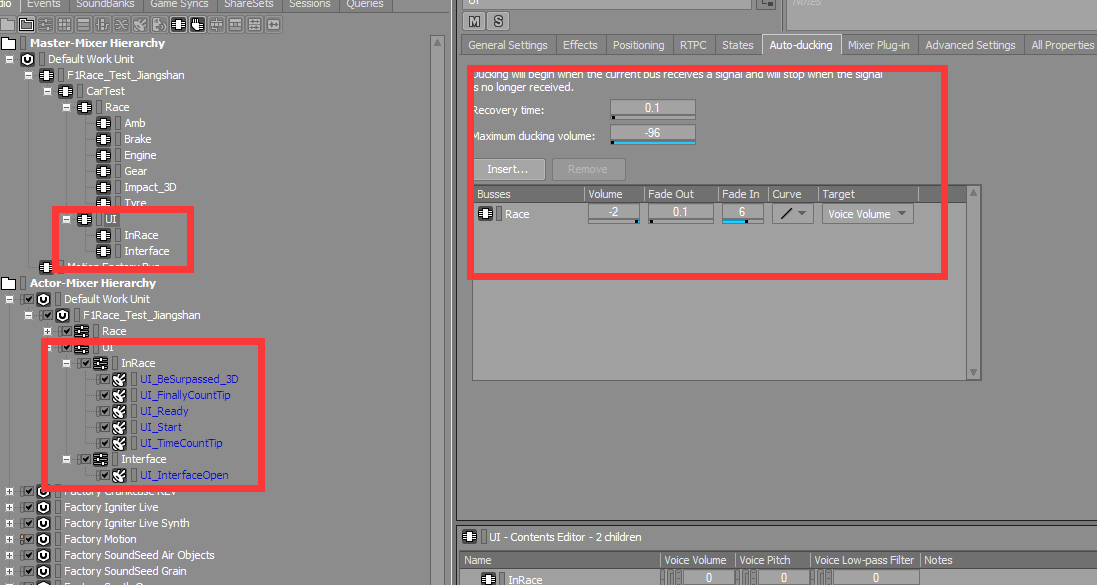Screen dimensions: 1097x585
Task: Click the Race bus icon in ducking list
Action: tap(486, 214)
